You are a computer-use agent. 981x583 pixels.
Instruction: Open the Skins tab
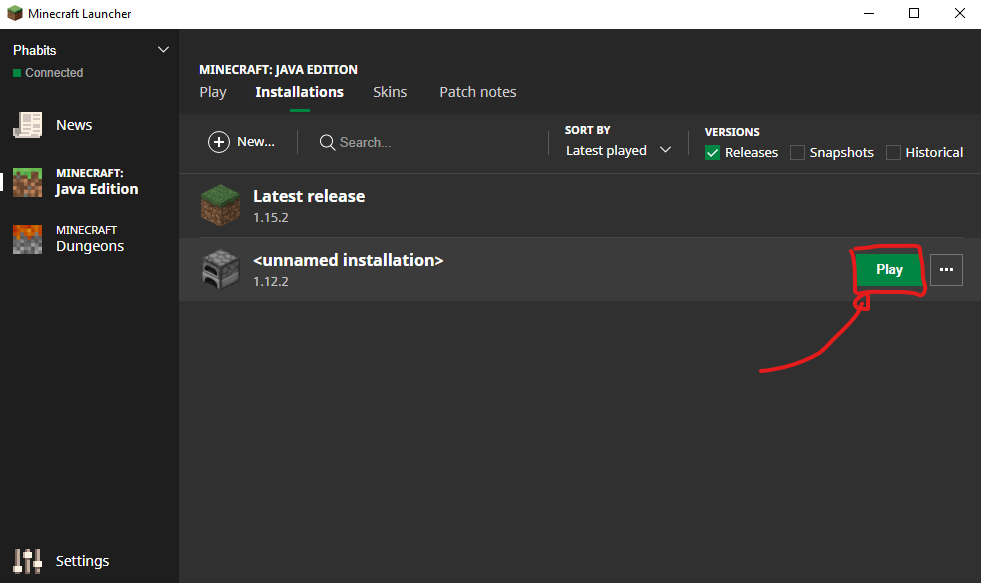point(390,92)
